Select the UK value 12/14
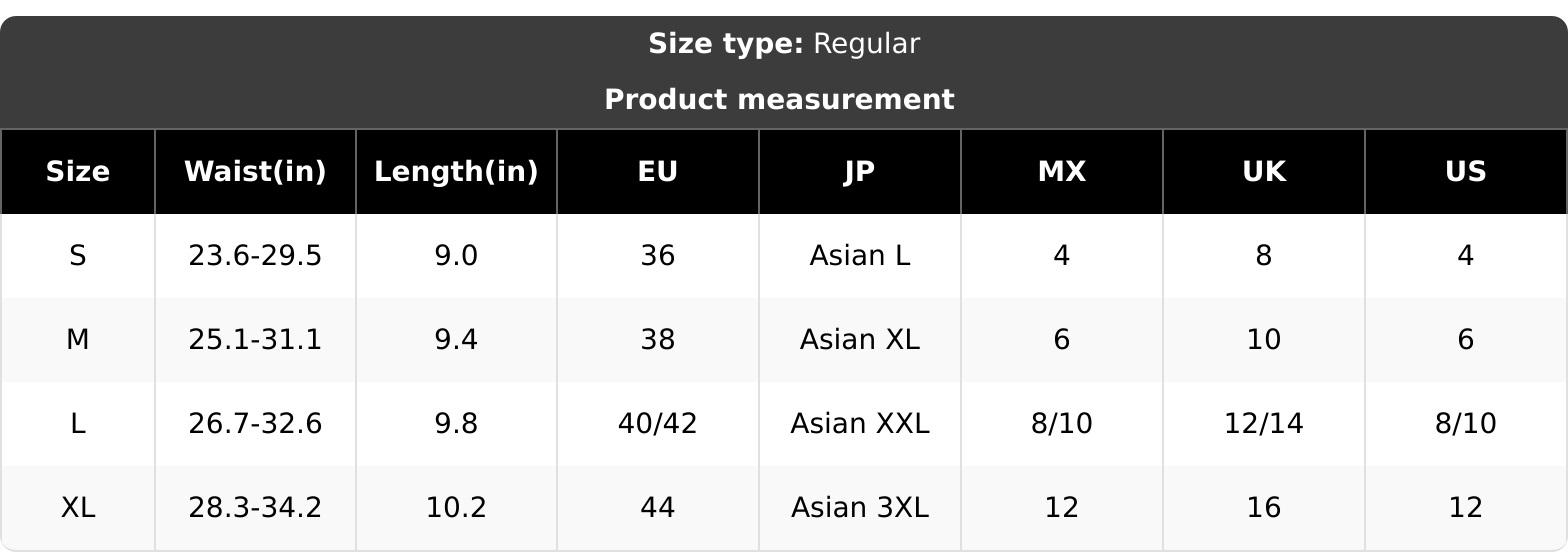The height and width of the screenshot is (552, 1568). tap(1264, 424)
